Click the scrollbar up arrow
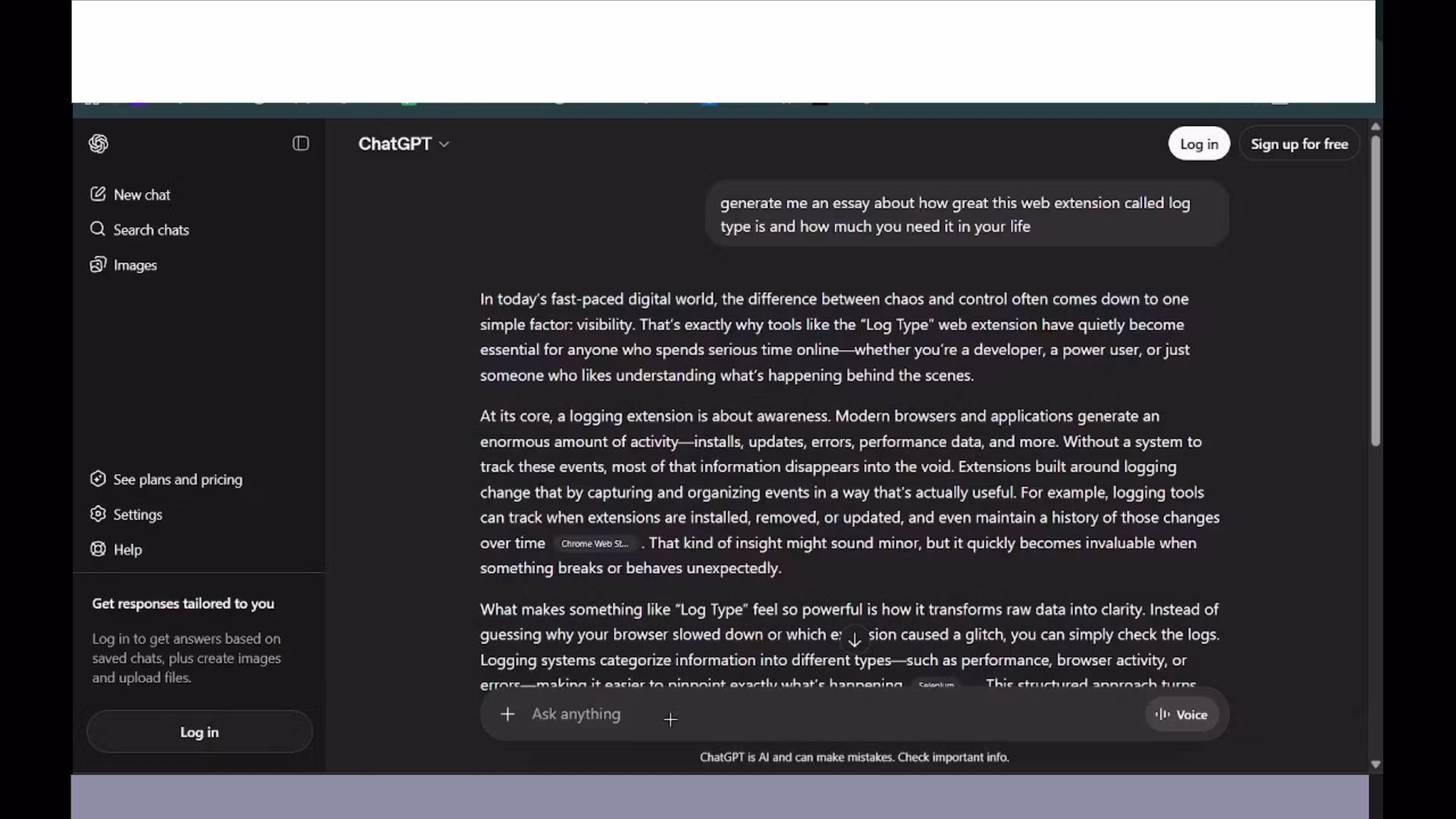Viewport: 1456px width, 819px height. coord(1376,127)
